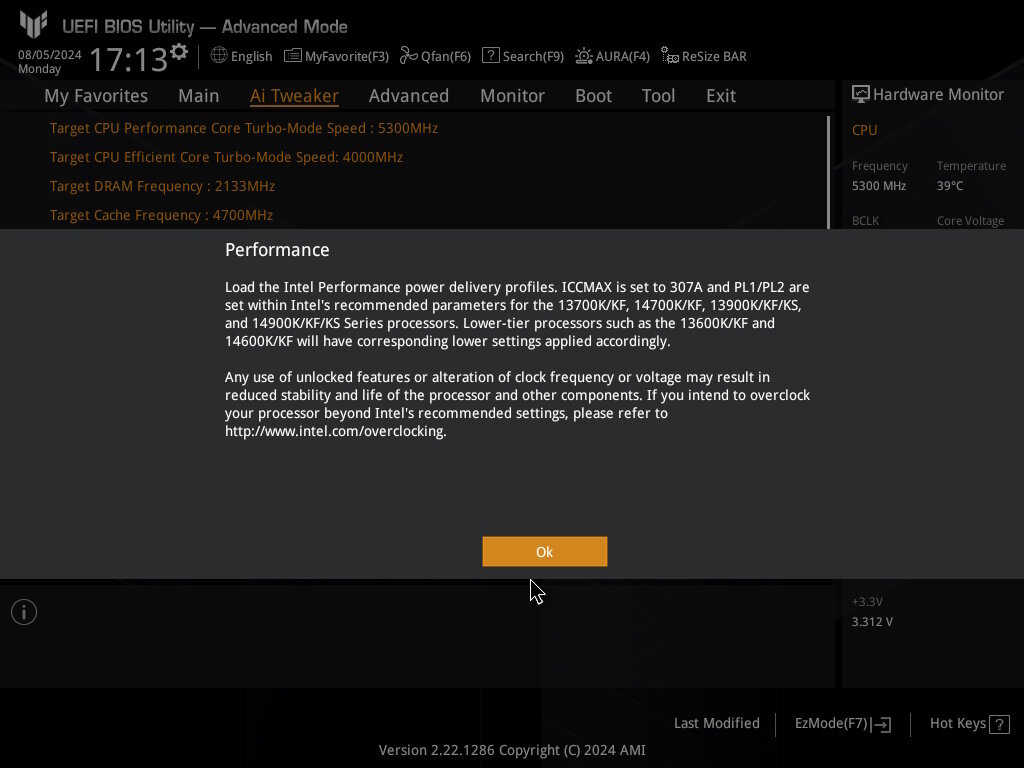Click the 3.312 V voltage value
This screenshot has width=1024, height=768.
tap(872, 622)
